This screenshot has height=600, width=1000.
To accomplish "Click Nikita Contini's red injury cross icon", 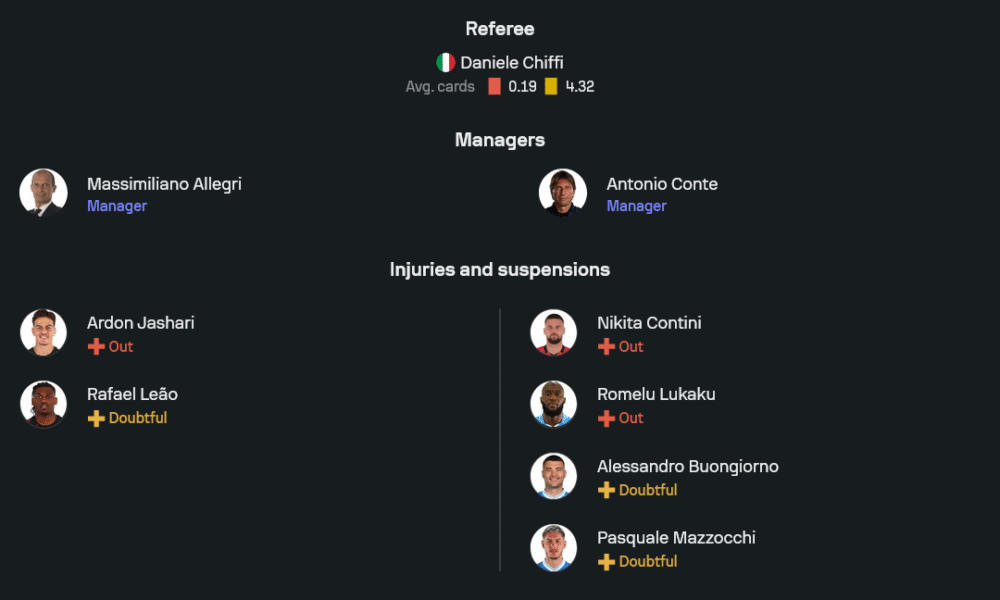I will pyautogui.click(x=606, y=347).
